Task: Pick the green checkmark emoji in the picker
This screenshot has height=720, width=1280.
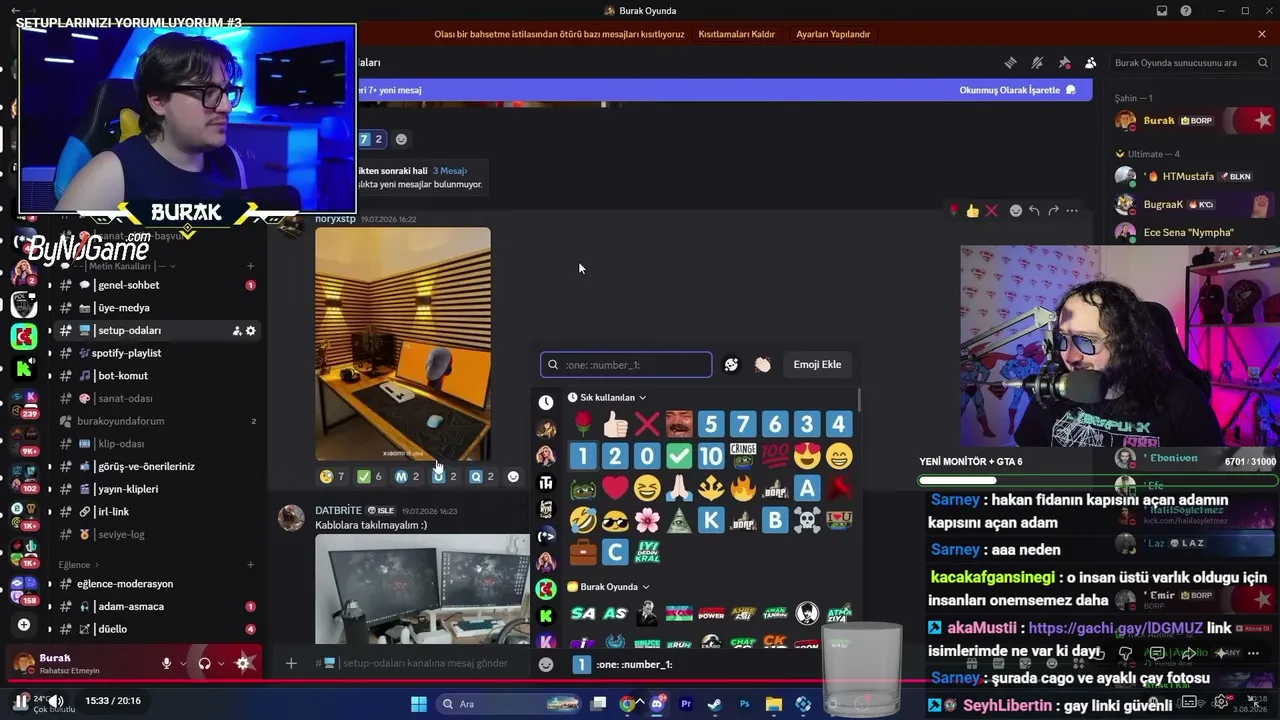Action: coord(679,456)
